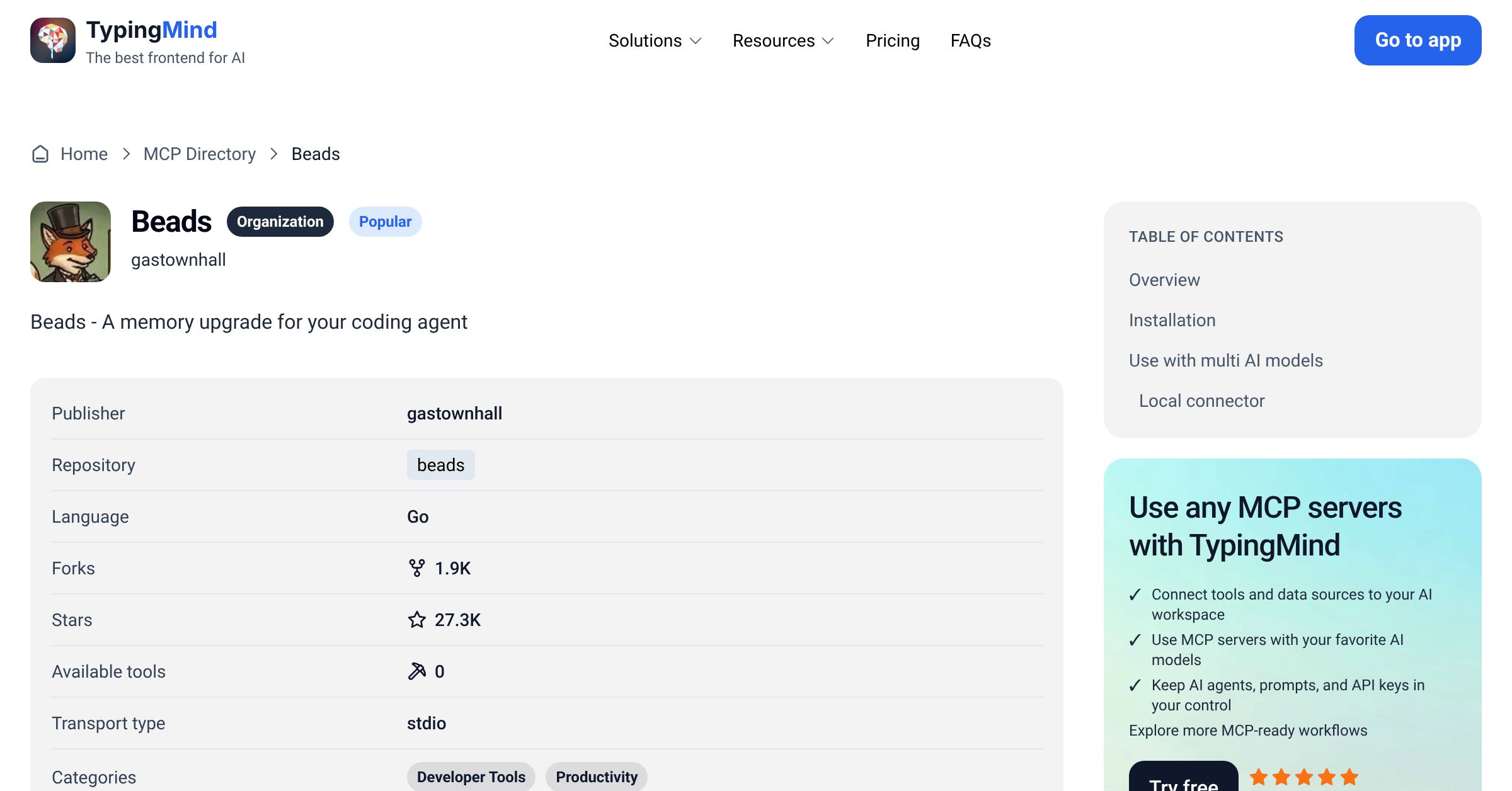Select the Productivity category tag

[597, 777]
